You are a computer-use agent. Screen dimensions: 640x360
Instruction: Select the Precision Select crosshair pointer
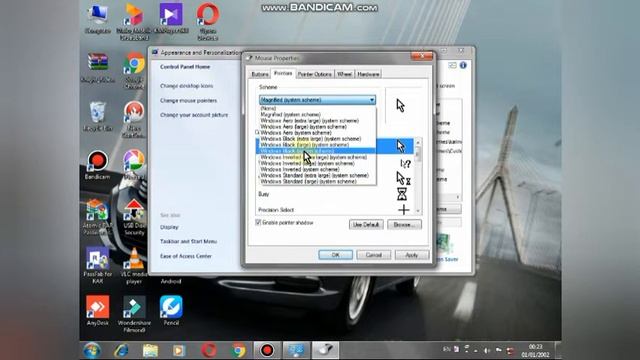coord(335,210)
